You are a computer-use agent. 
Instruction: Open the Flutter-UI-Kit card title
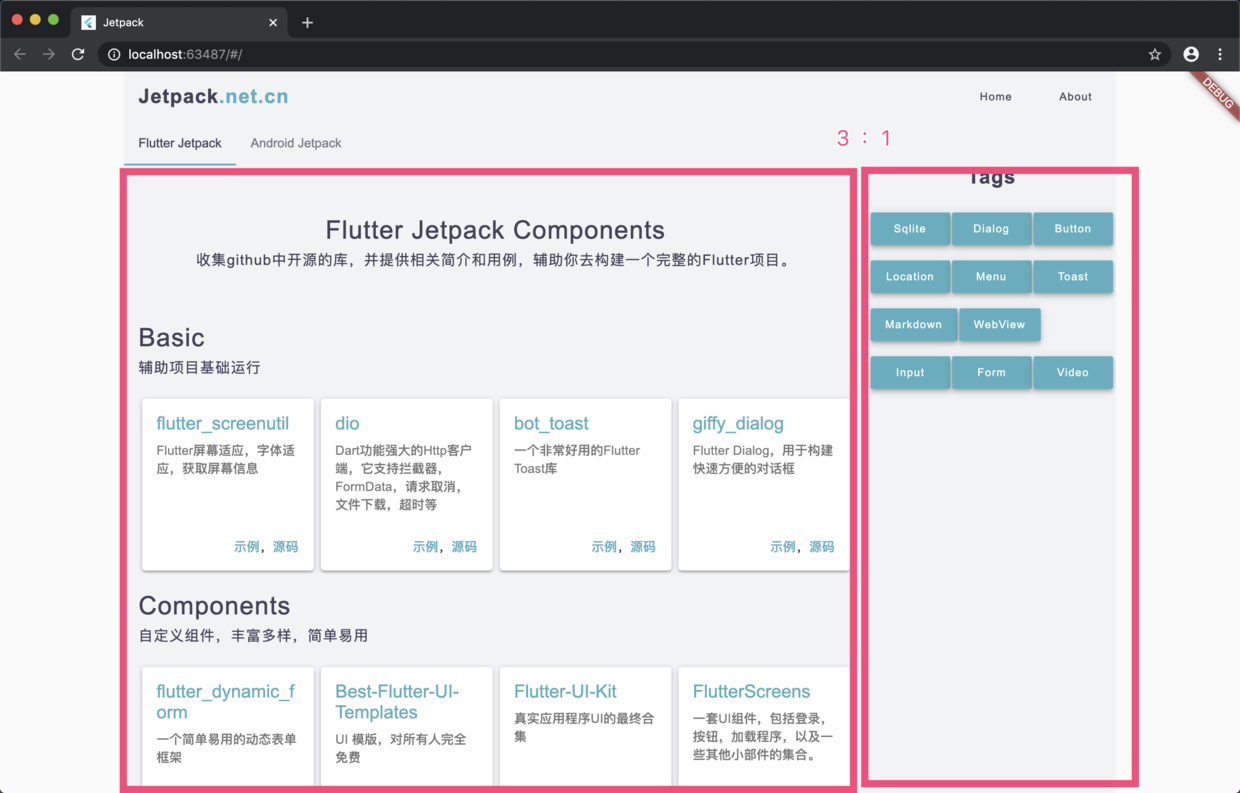565,692
